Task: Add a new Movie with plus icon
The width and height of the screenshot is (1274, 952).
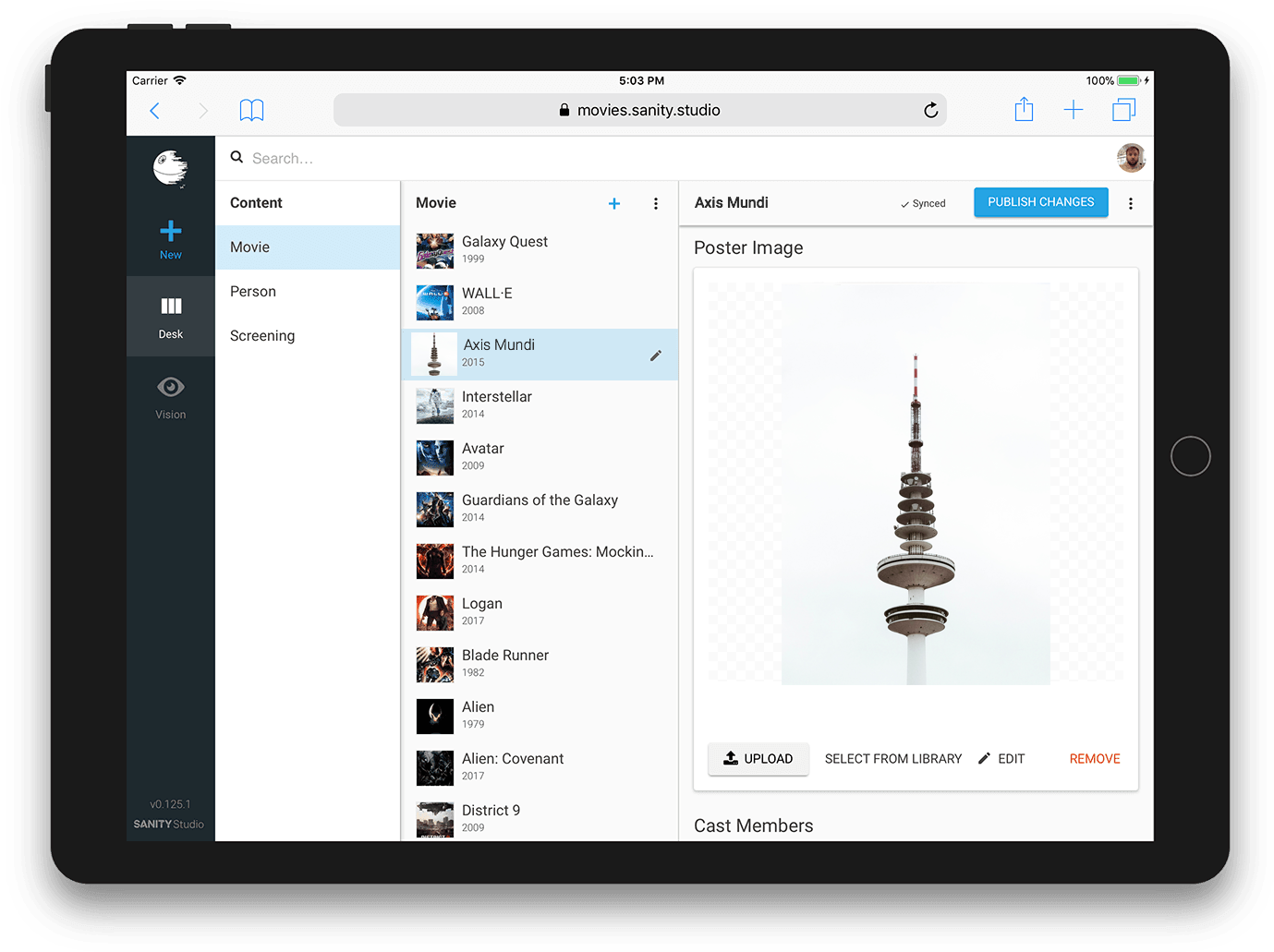Action: tap(614, 203)
